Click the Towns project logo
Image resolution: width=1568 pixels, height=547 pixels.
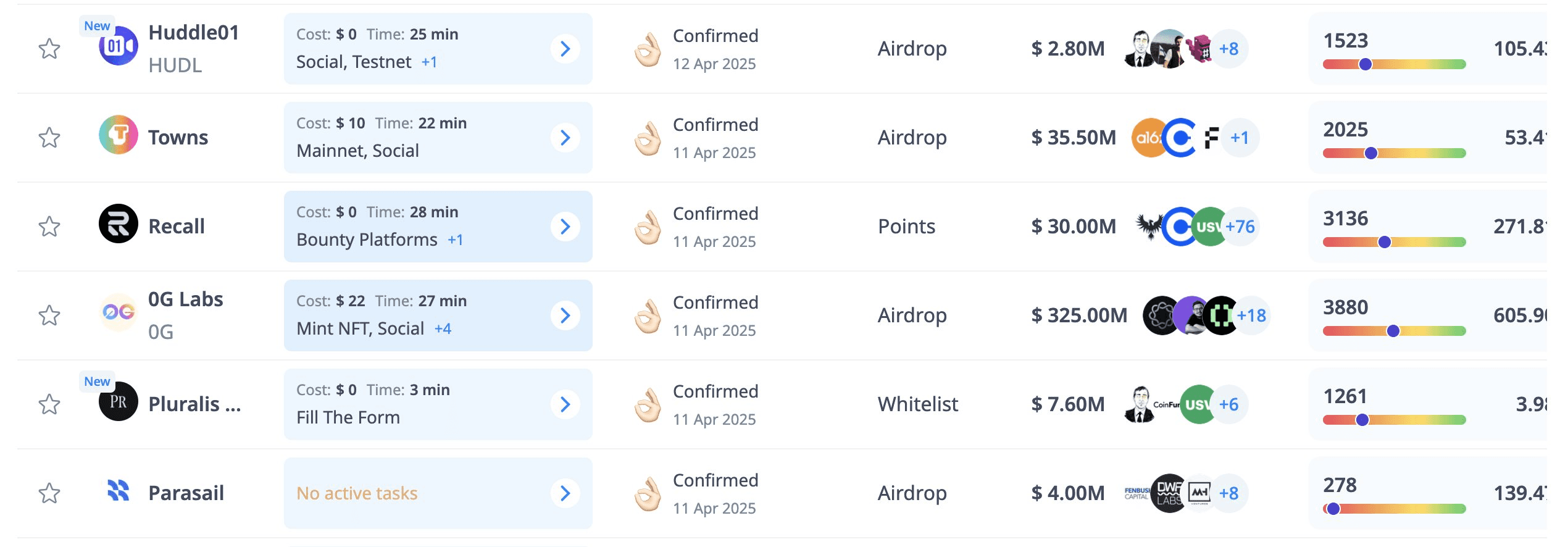(118, 135)
